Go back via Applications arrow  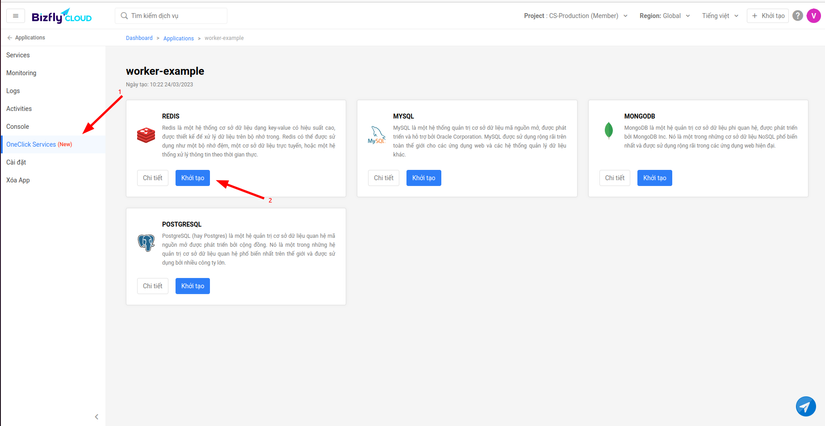coord(26,38)
